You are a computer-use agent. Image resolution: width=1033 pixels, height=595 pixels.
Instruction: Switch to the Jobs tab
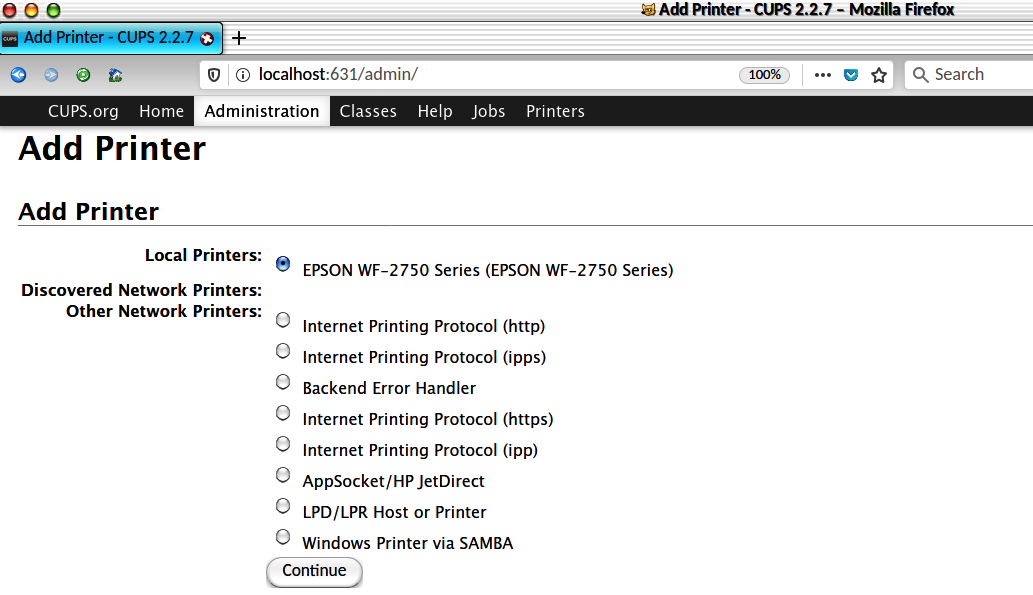(x=489, y=111)
